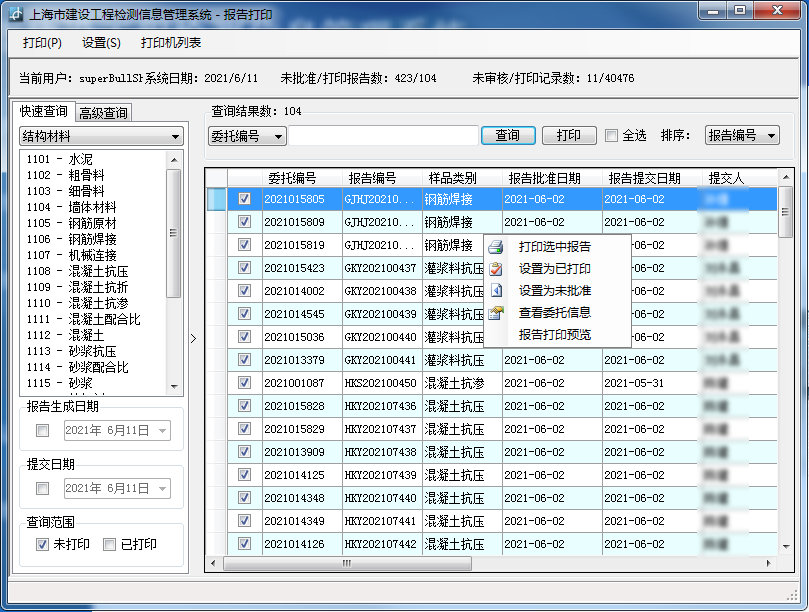Click the printer icon beside 打印选中报告
Image resolution: width=809 pixels, height=612 pixels.
click(x=496, y=247)
